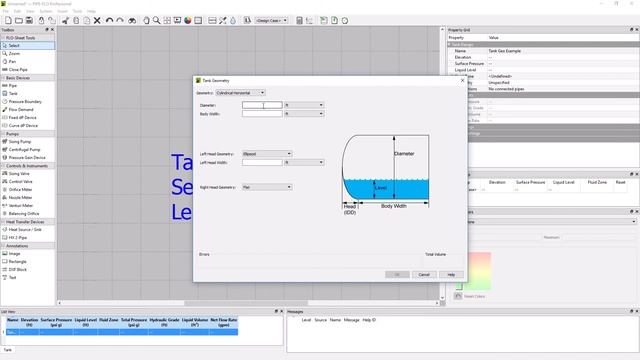
Task: Open the Left Head Geometry dropdown
Action: pos(267,154)
